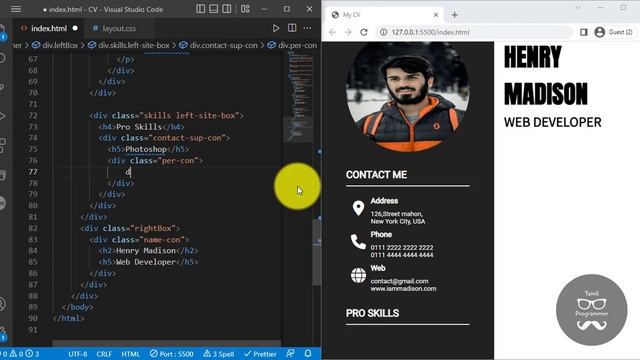Viewport: 640px width, 360px height.
Task: Open the VS Code hamburger menu
Action: pyautogui.click(x=16, y=9)
